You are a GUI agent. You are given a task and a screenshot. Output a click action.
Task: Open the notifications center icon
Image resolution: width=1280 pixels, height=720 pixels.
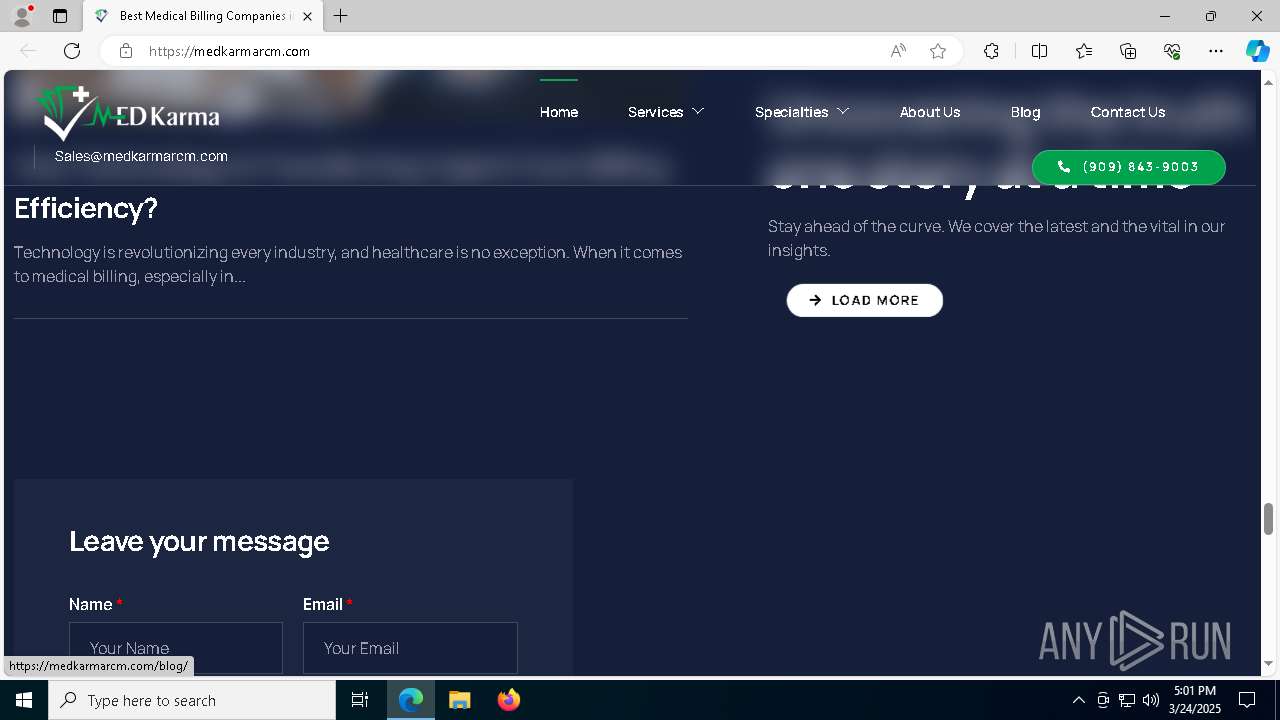[x=1247, y=700]
